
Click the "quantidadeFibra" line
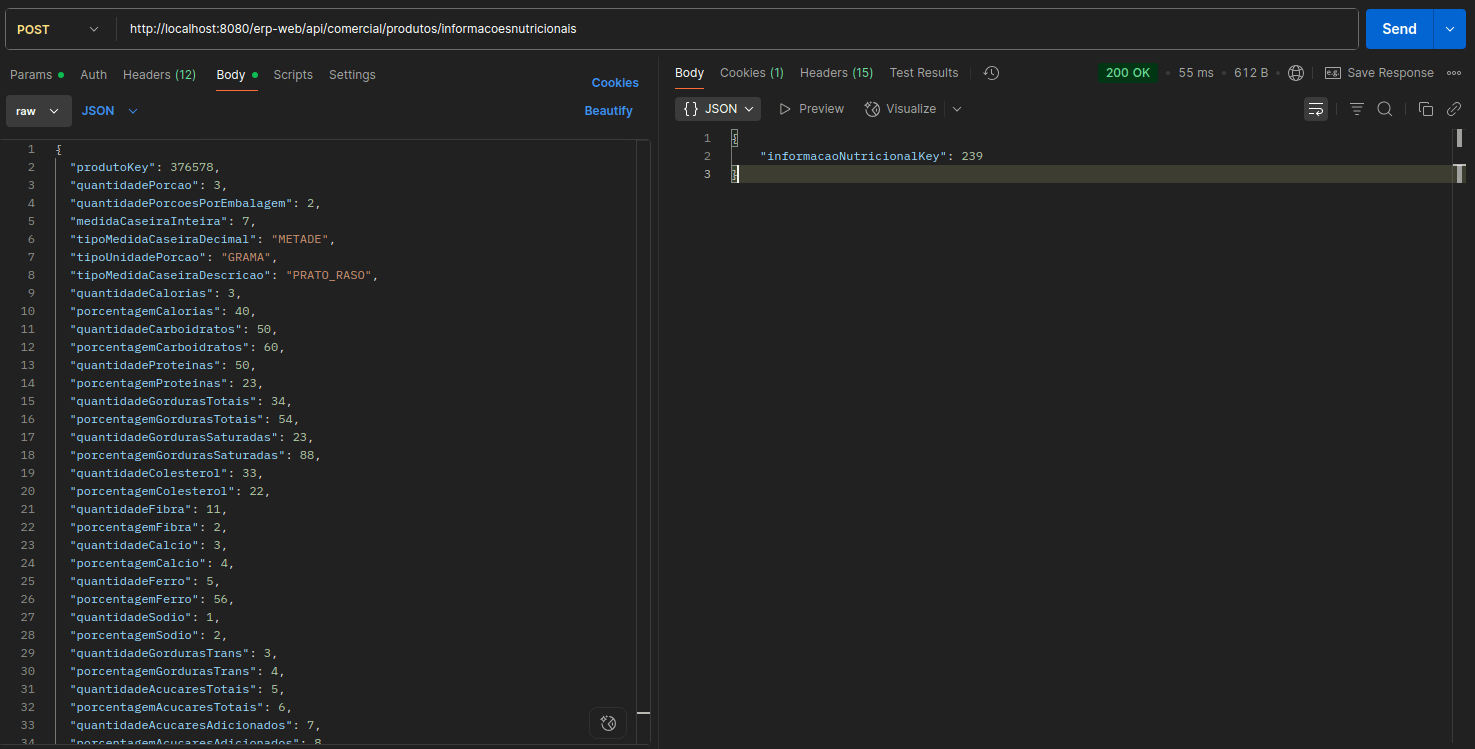point(148,509)
